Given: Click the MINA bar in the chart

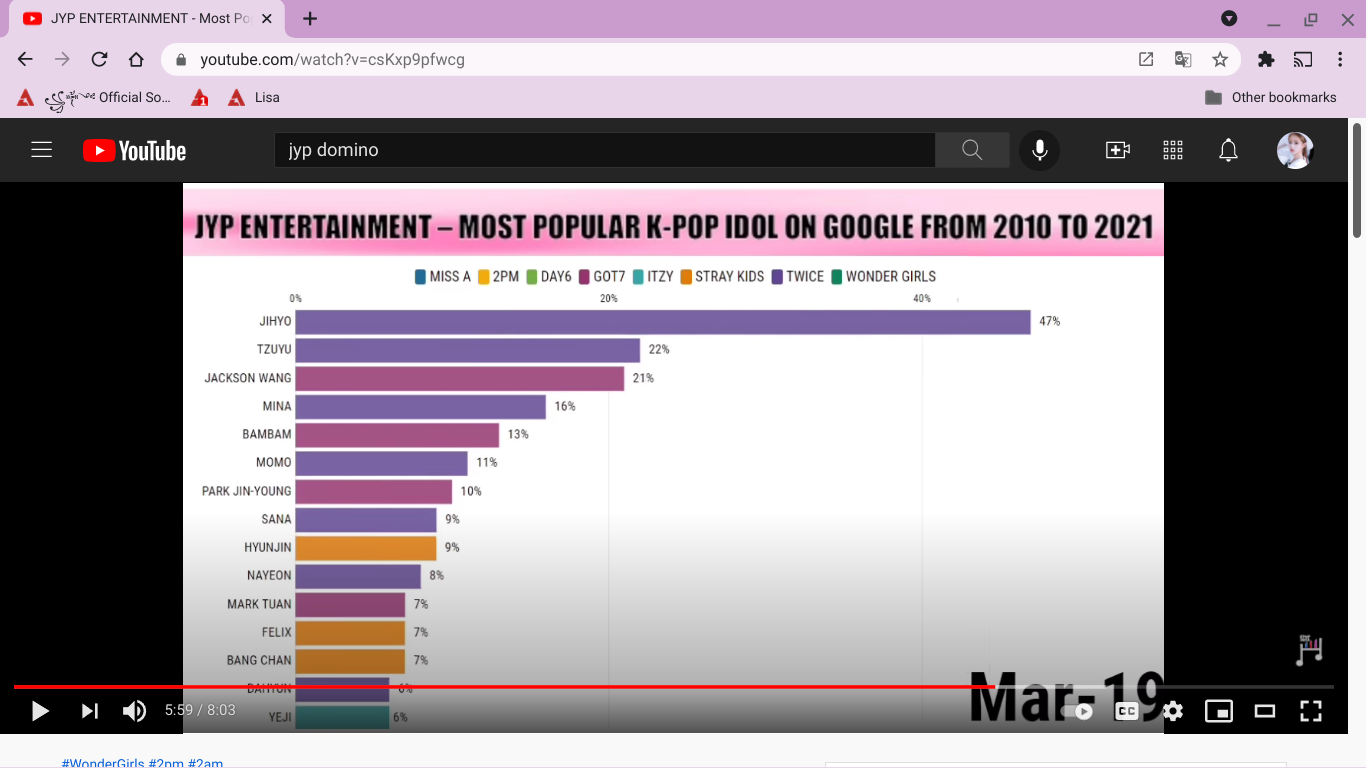Looking at the screenshot, I should (x=421, y=406).
